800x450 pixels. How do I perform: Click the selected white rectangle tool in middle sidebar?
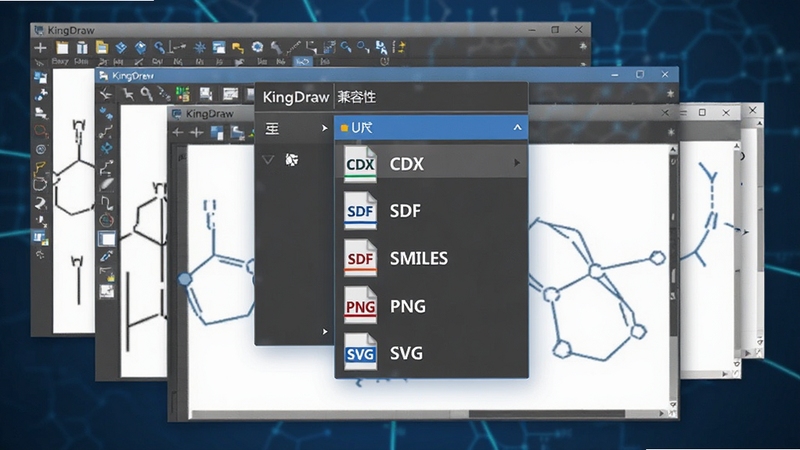coord(107,238)
